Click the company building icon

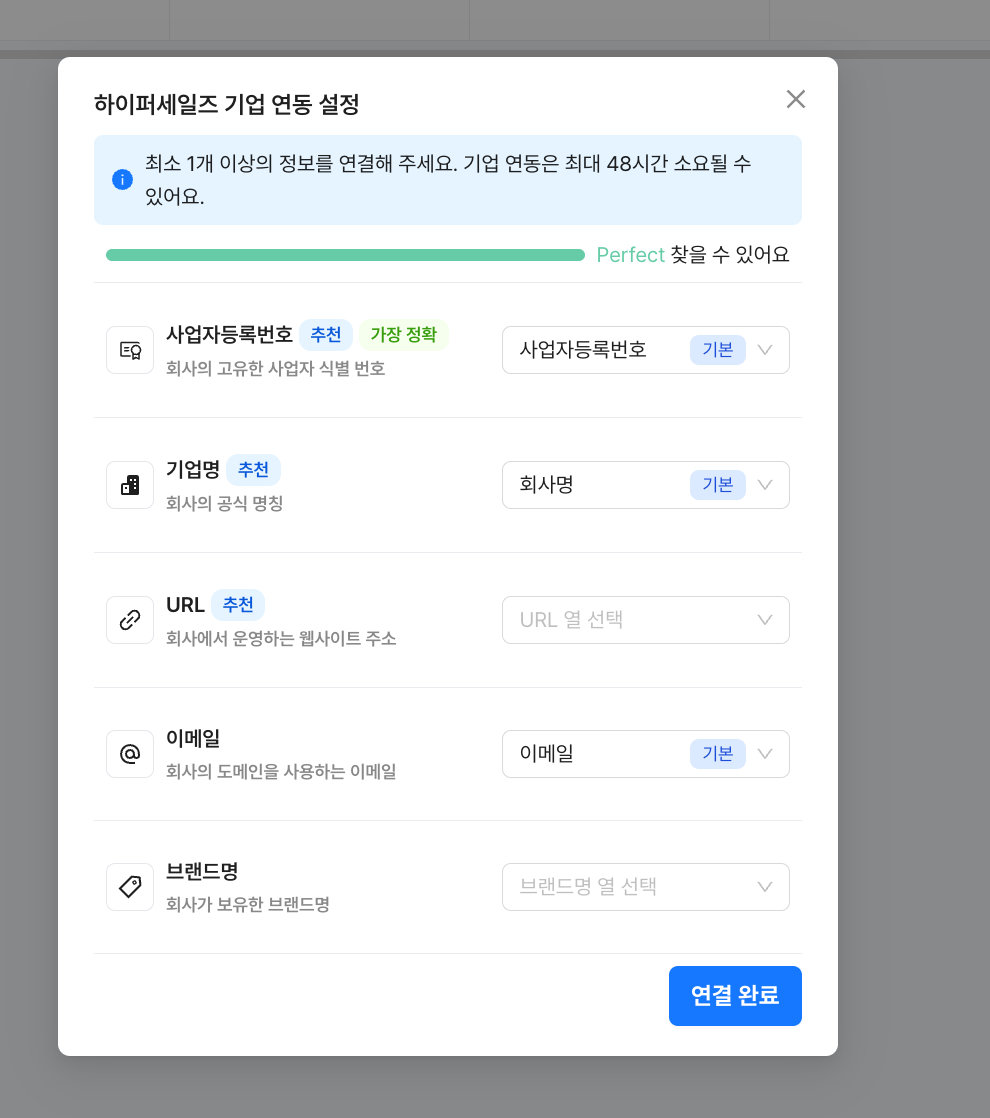click(130, 485)
